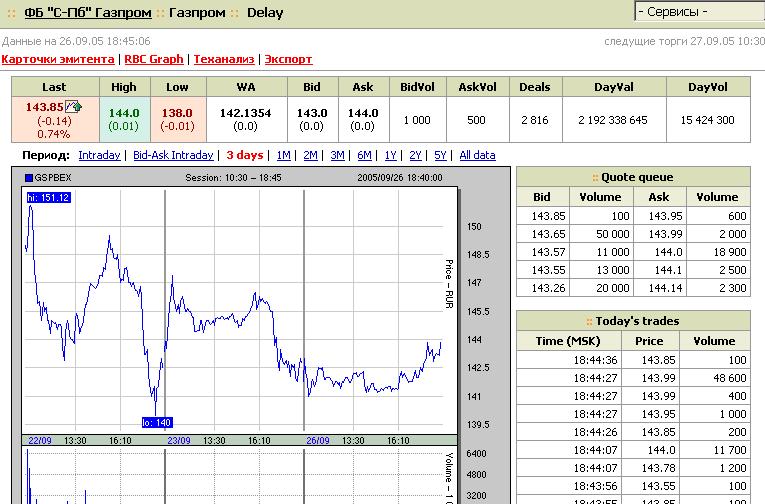Open Карточки эмитента link
765x504 pixels.
58,59
